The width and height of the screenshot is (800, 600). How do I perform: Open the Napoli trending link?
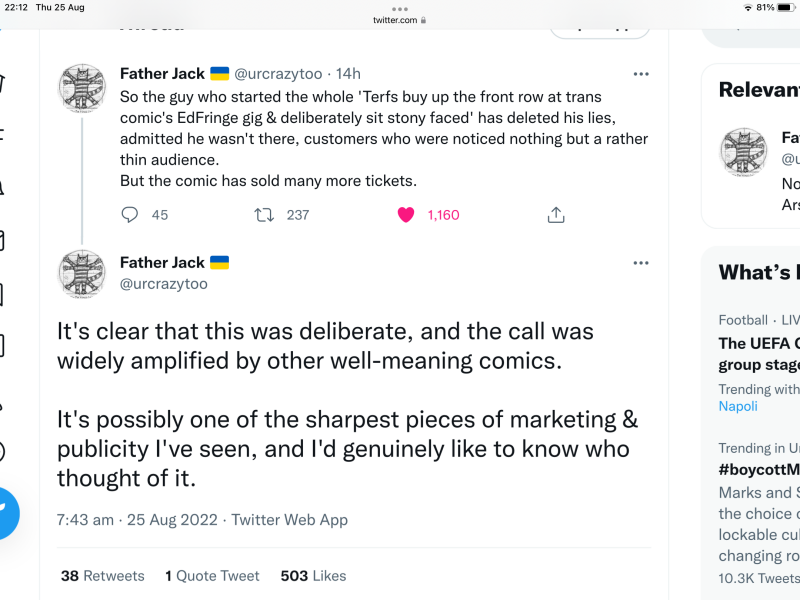(738, 406)
